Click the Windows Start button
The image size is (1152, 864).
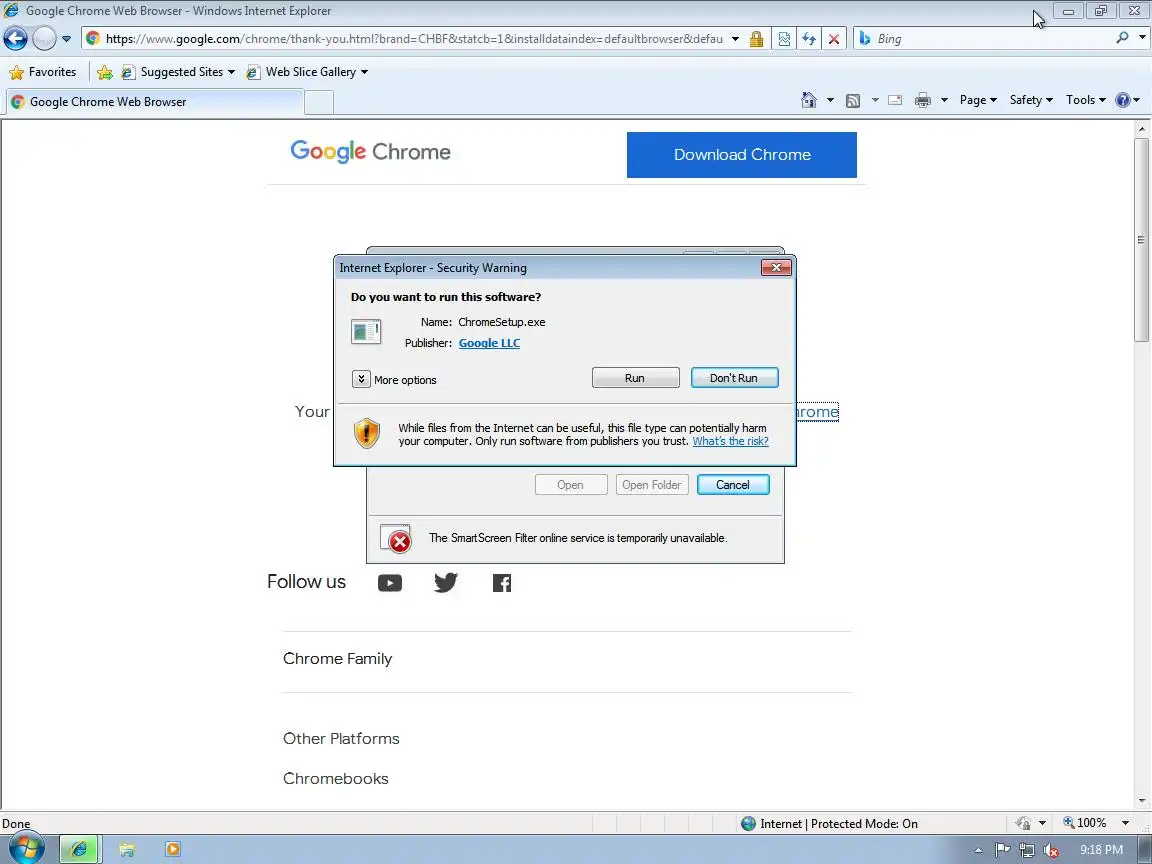point(26,849)
